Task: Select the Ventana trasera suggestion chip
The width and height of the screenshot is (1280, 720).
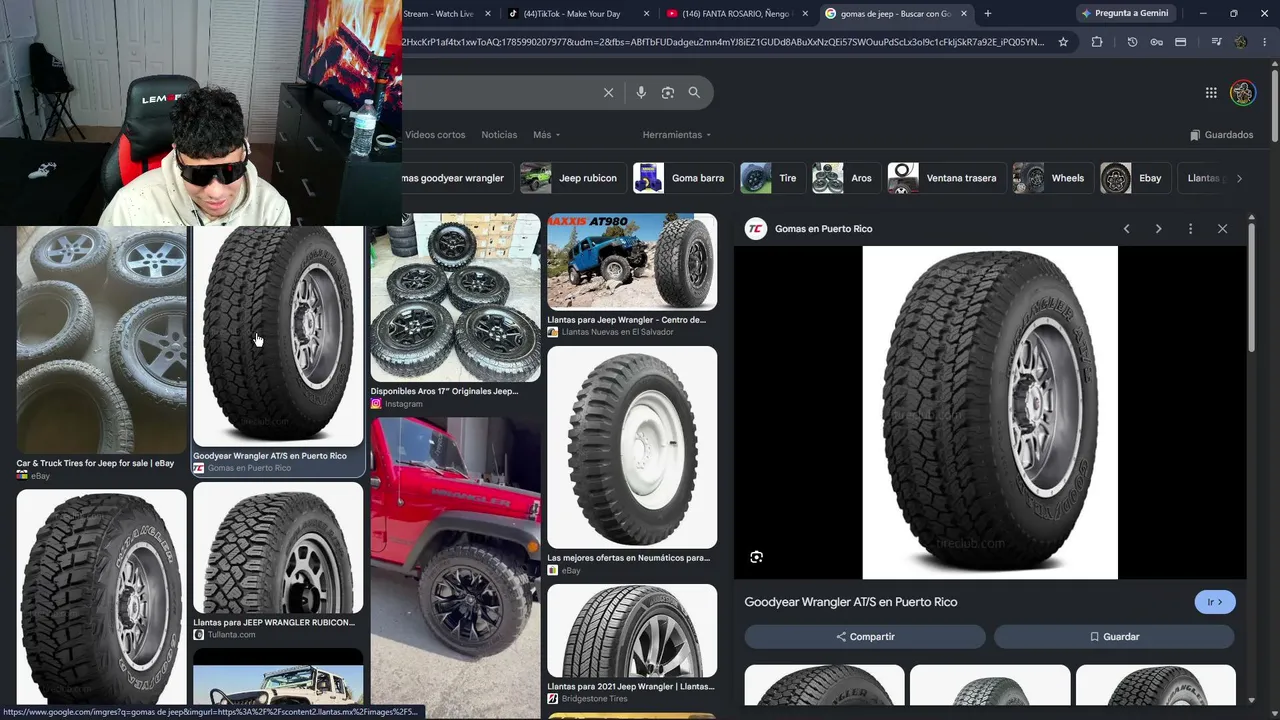Action: pos(945,178)
